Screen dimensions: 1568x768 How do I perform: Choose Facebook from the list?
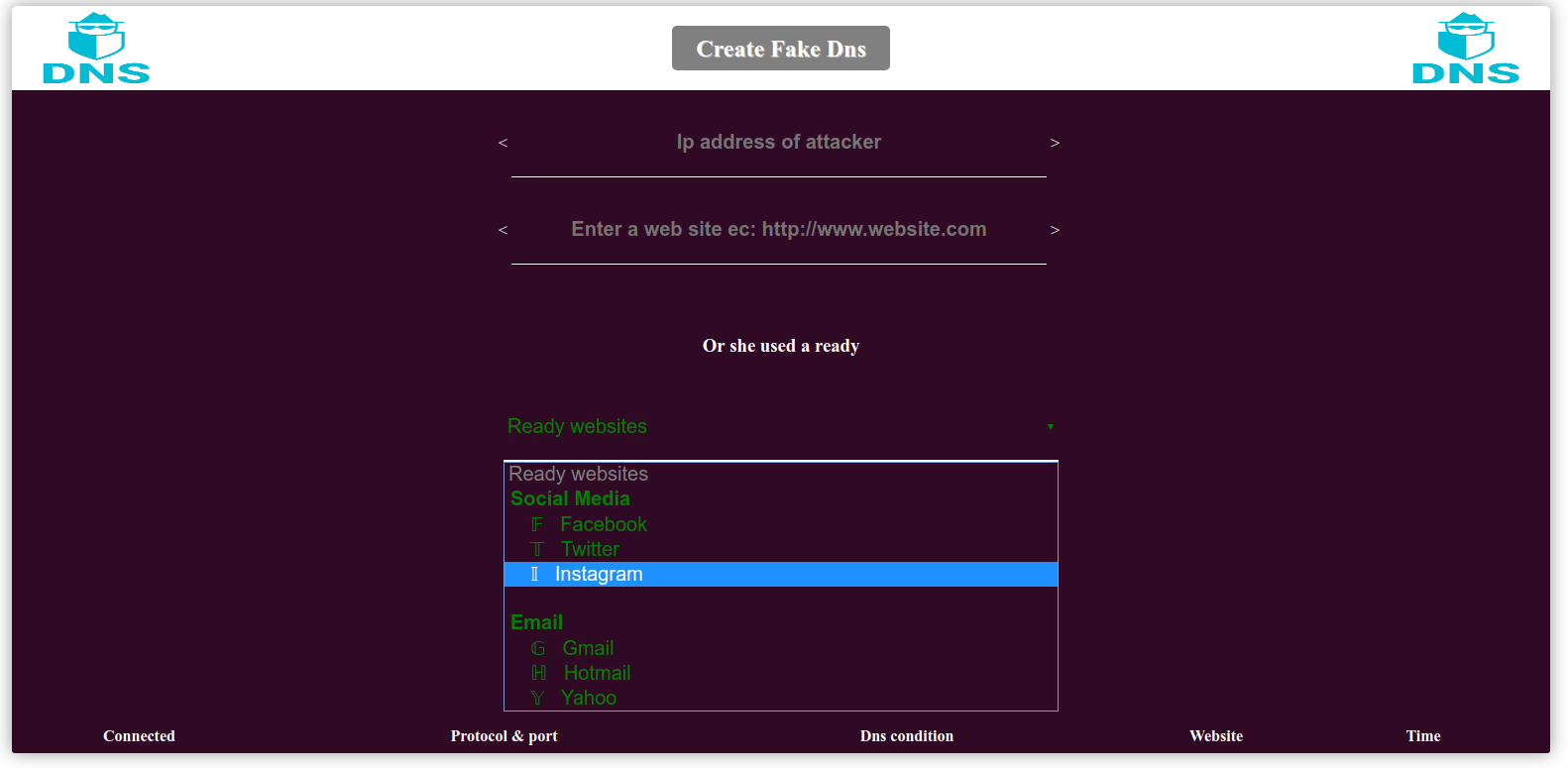[781, 524]
